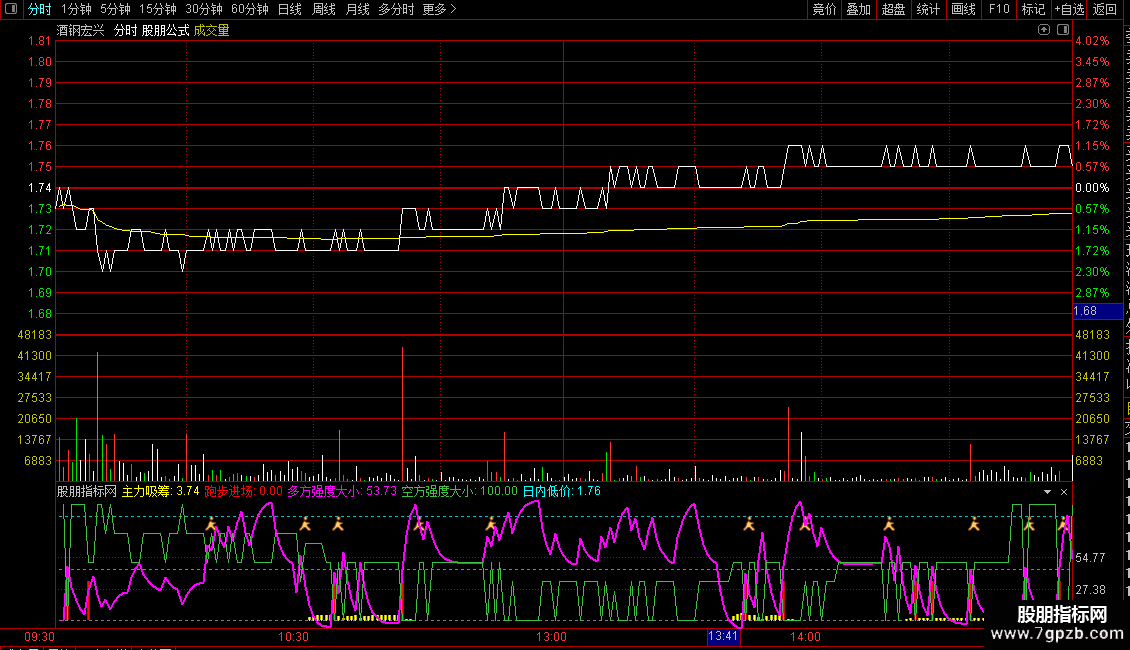Image resolution: width=1130 pixels, height=650 pixels.
Task: Select the 5分钟 timeframe tab
Action: click(115, 9)
